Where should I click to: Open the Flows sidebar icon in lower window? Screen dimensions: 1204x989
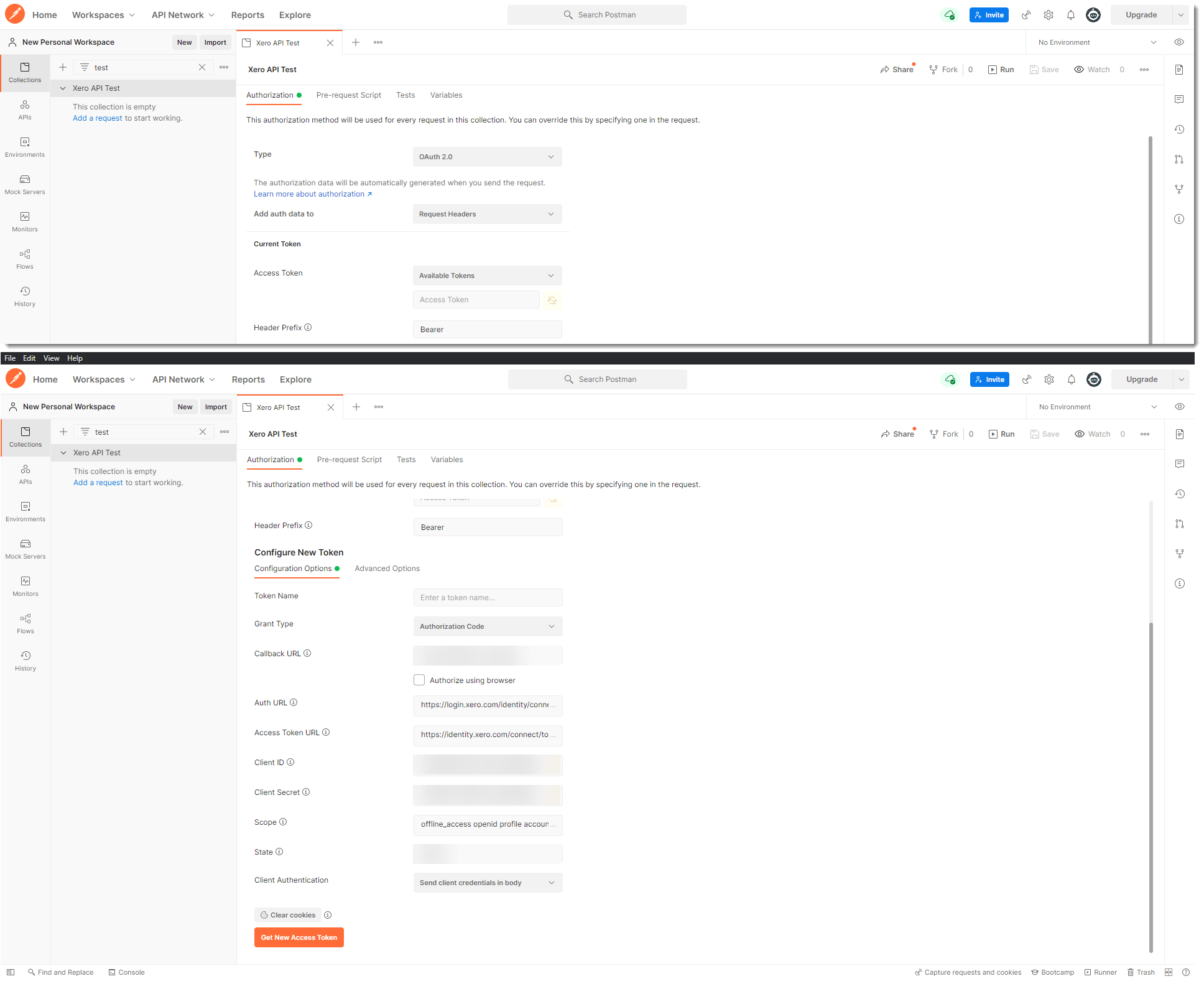click(x=25, y=623)
